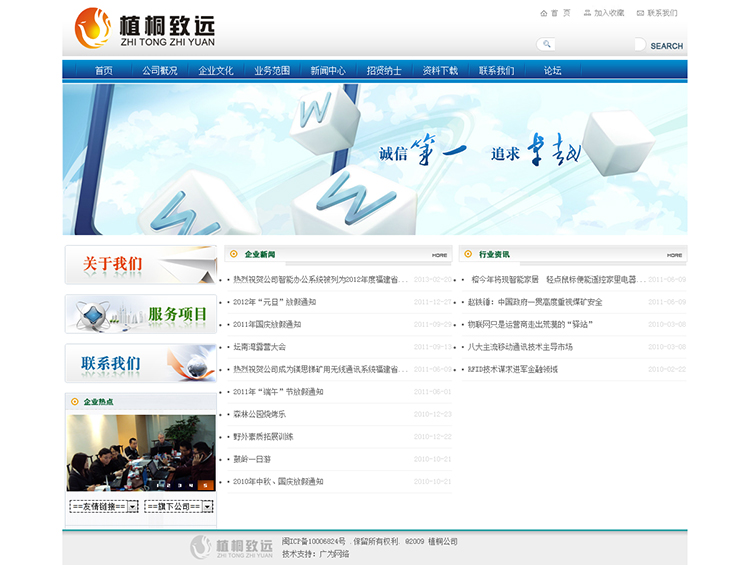The height and width of the screenshot is (565, 748).
Task: Open news 鼓岭一日游
Action: [252, 459]
